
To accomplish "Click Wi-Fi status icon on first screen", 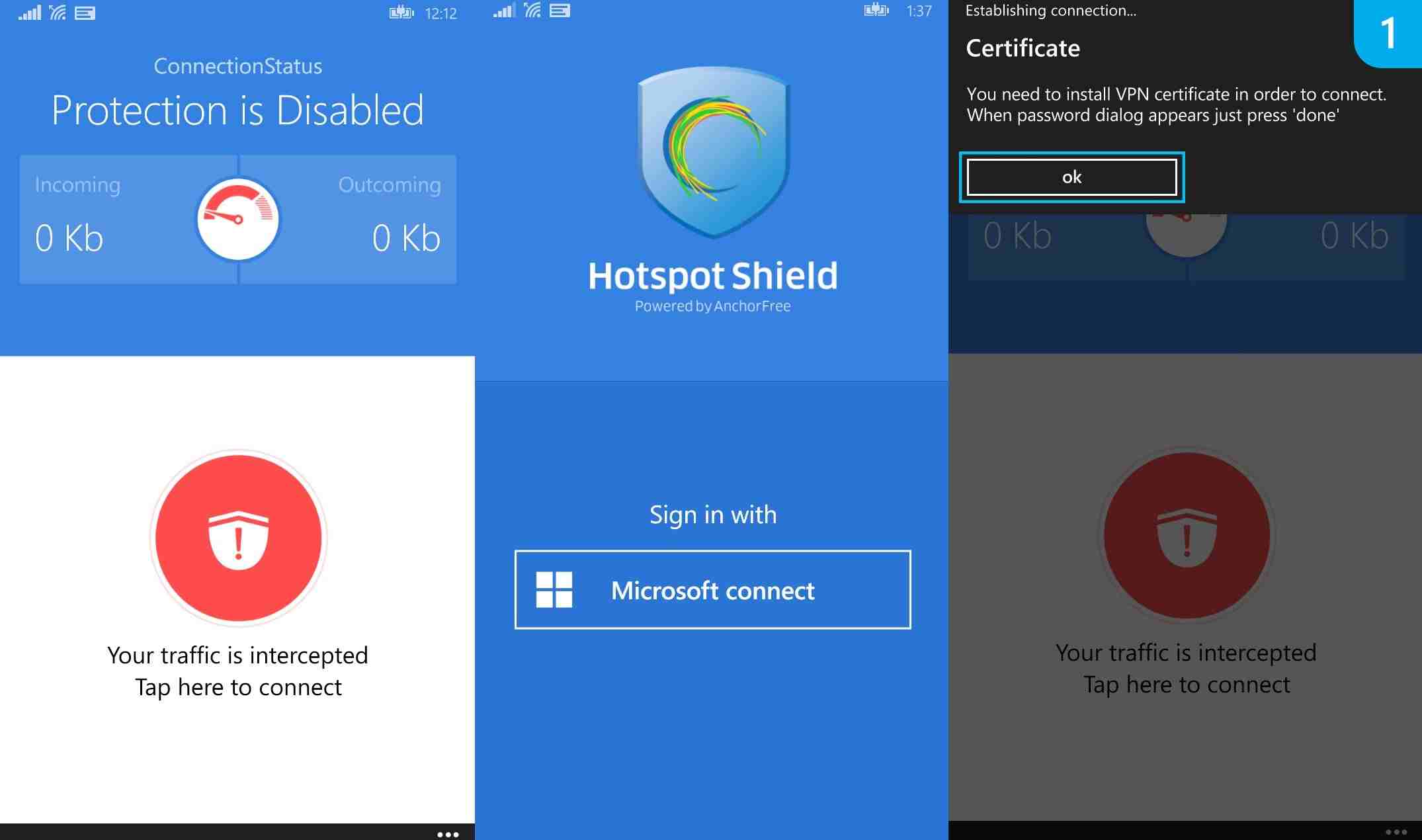I will 58,13.
